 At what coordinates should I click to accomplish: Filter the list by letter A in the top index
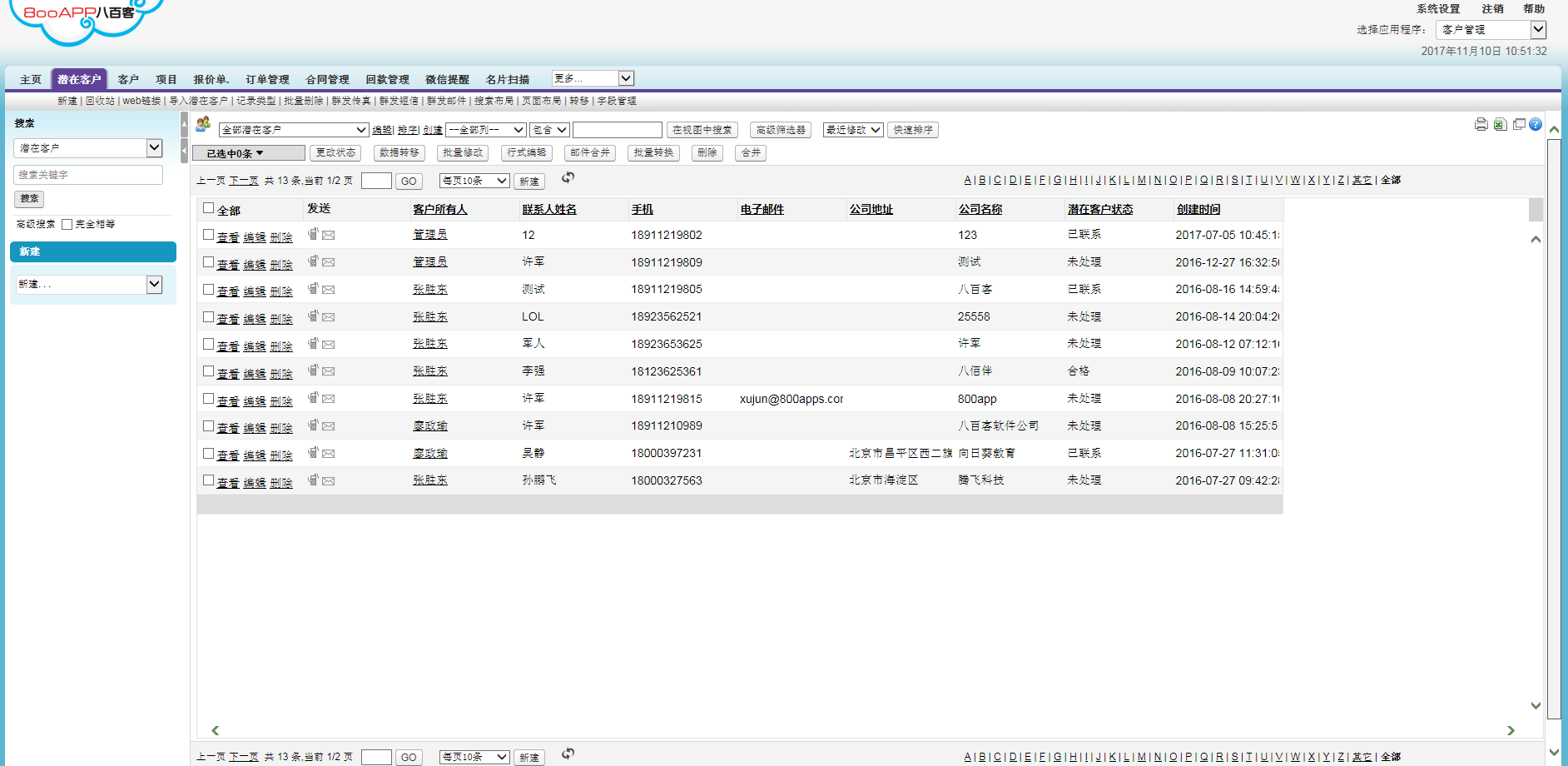pos(968,180)
